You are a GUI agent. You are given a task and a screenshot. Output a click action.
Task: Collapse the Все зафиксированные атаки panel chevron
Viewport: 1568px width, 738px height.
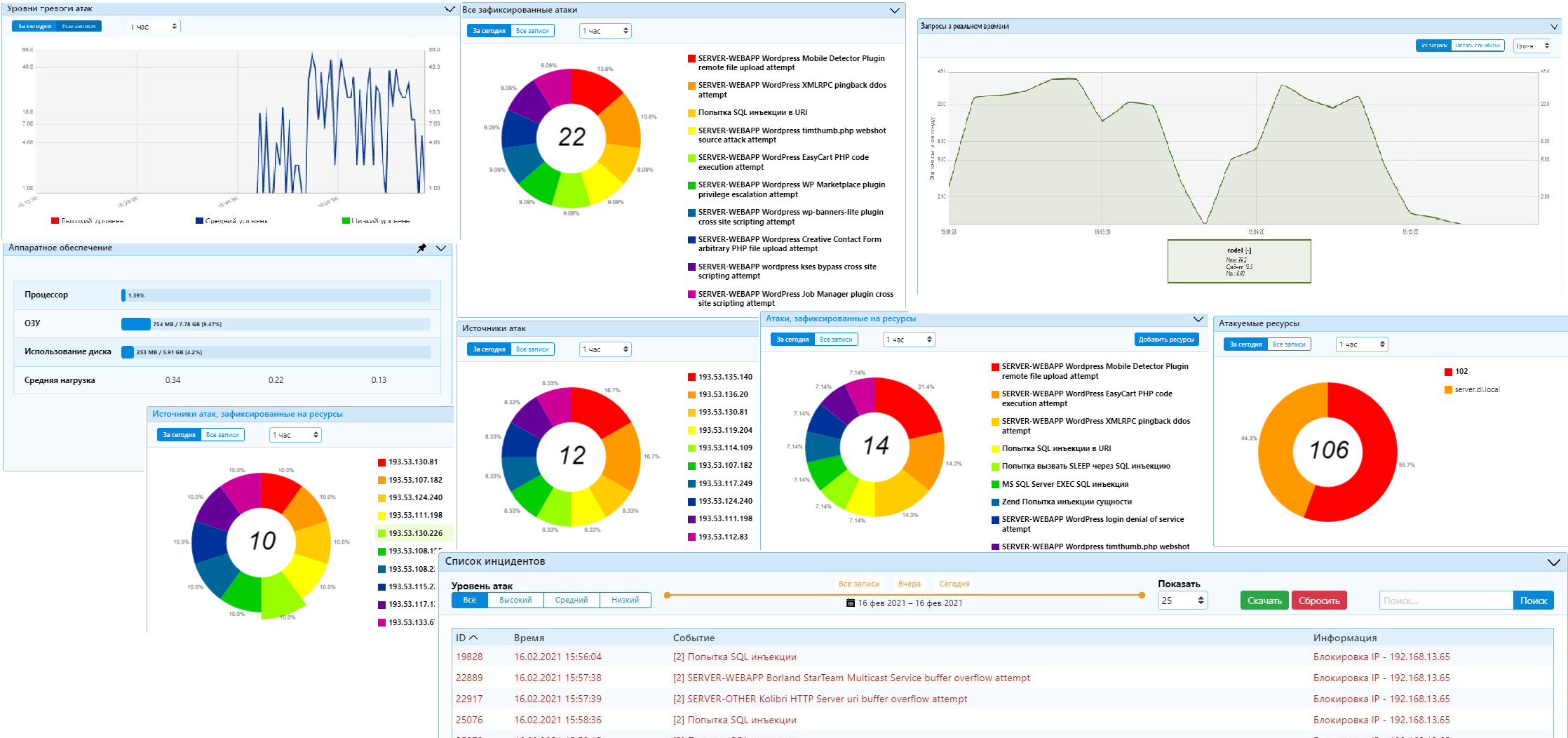coord(894,11)
